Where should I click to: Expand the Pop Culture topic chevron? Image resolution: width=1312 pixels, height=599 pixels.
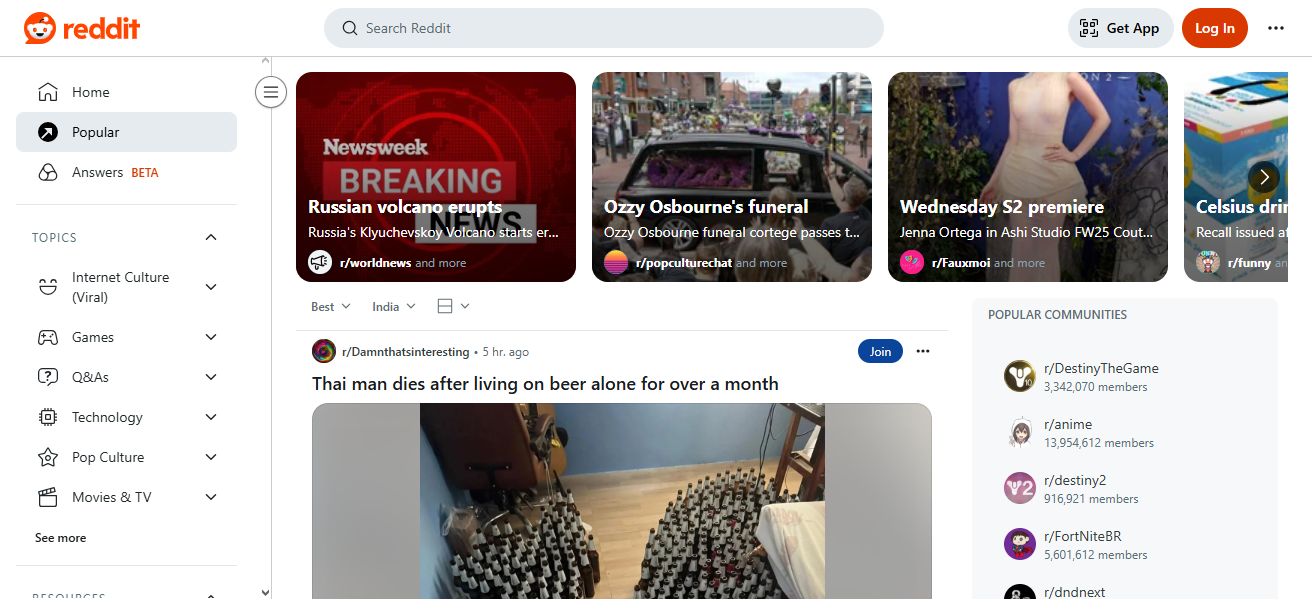pyautogui.click(x=211, y=457)
